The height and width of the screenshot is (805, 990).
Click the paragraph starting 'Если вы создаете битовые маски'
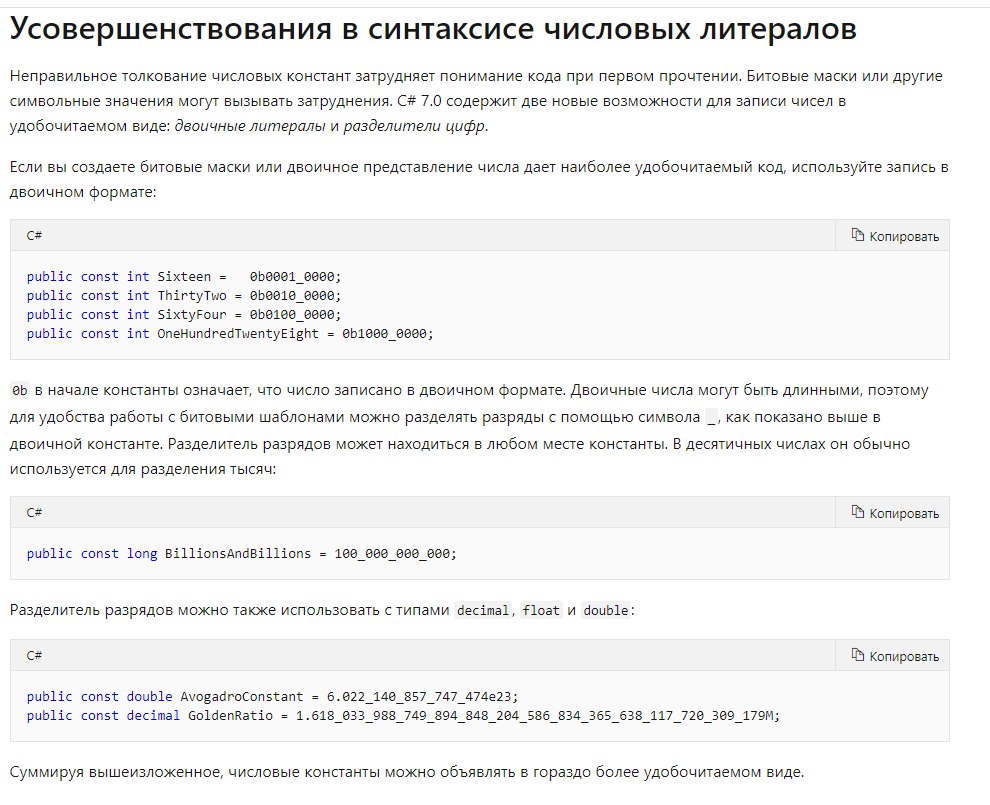[x=479, y=179]
